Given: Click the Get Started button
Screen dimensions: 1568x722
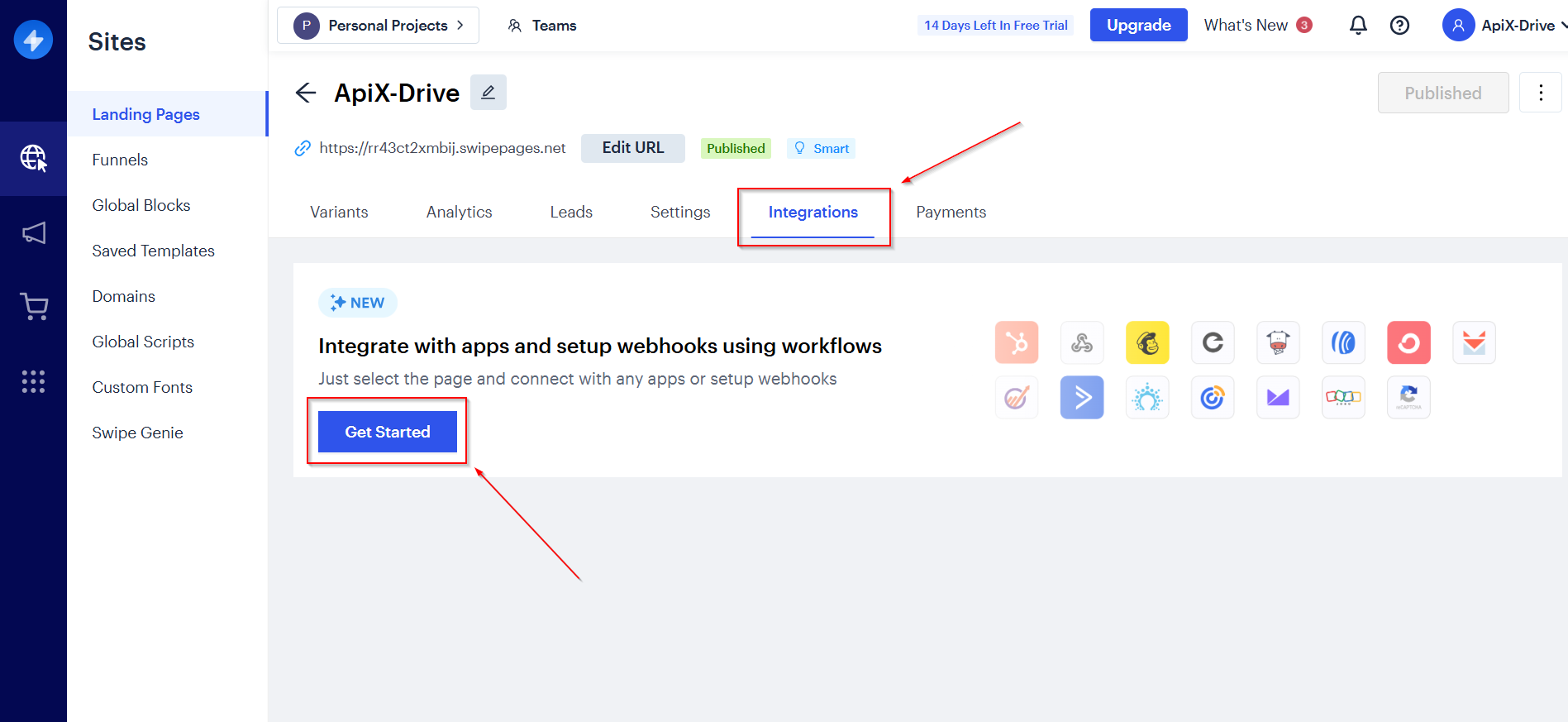Looking at the screenshot, I should (x=388, y=432).
